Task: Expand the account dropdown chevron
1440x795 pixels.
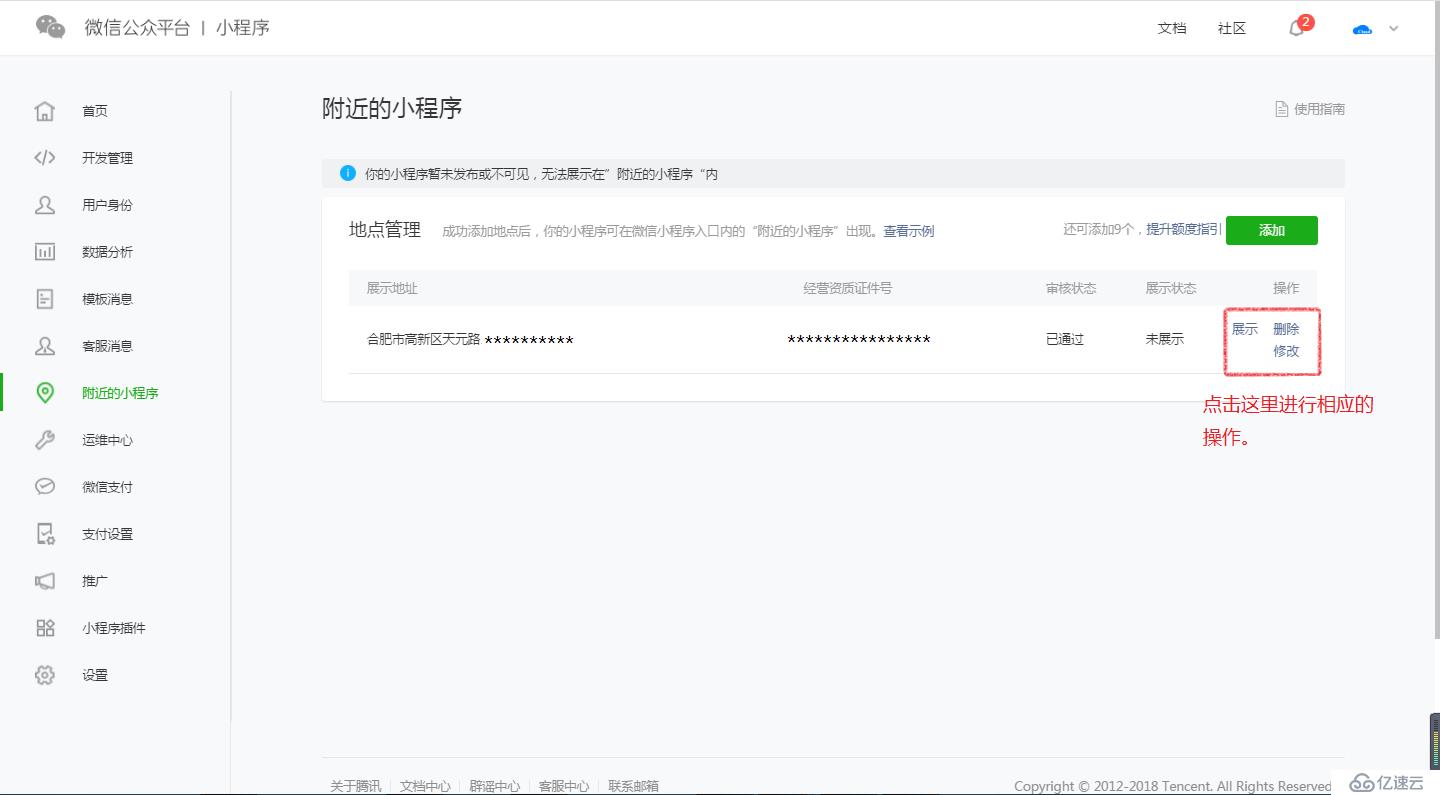Action: (x=1394, y=28)
